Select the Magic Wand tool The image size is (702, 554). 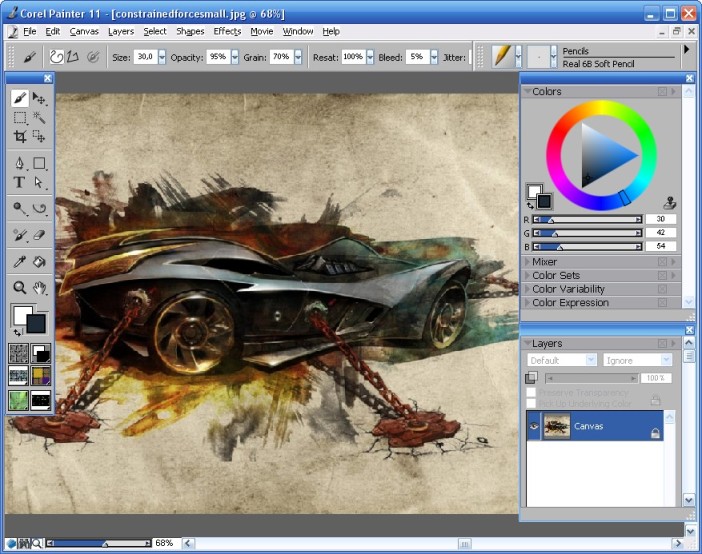coord(39,117)
